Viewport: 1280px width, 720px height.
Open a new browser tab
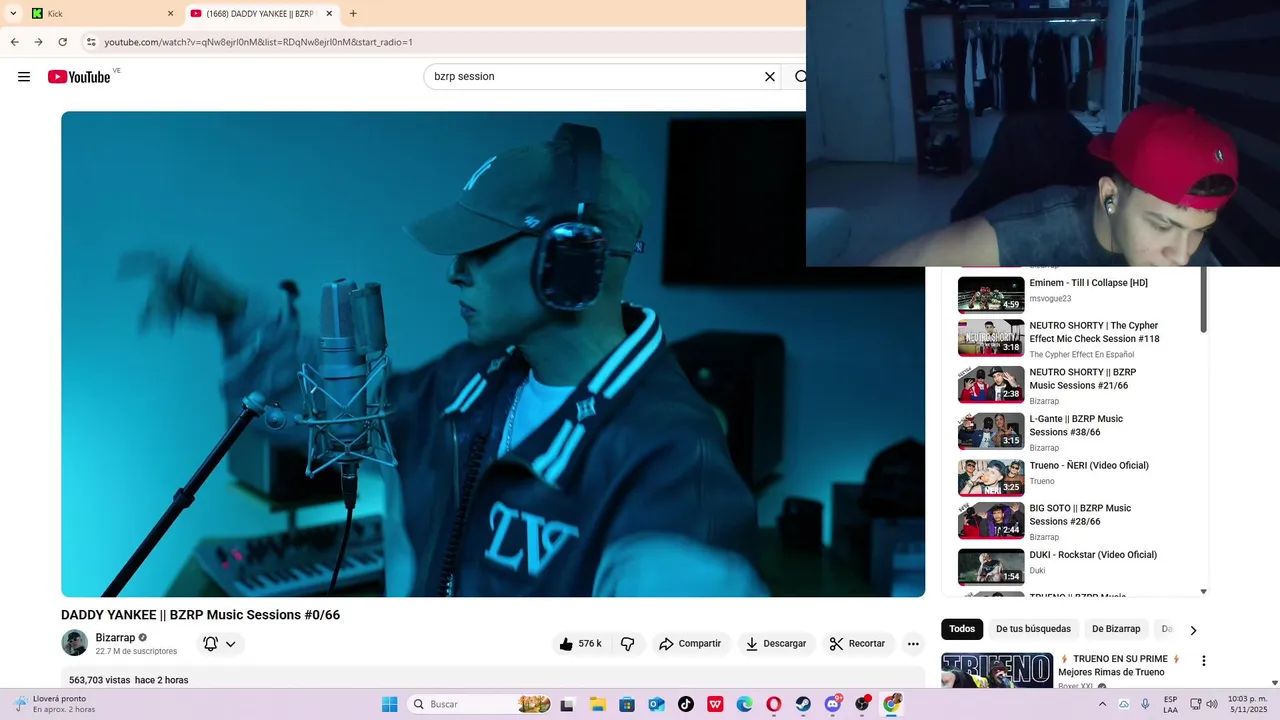(353, 14)
